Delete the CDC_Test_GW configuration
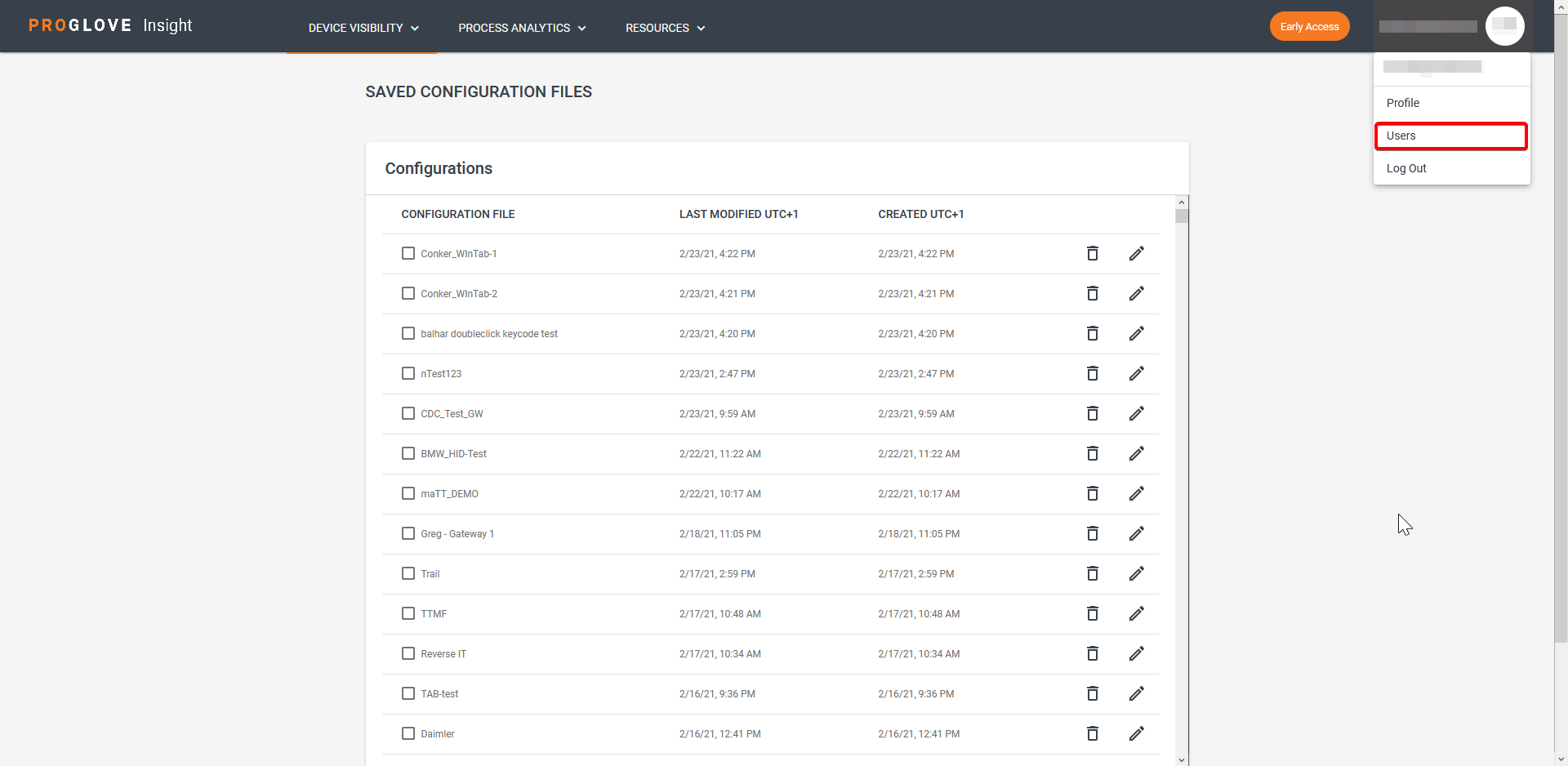 click(1092, 413)
